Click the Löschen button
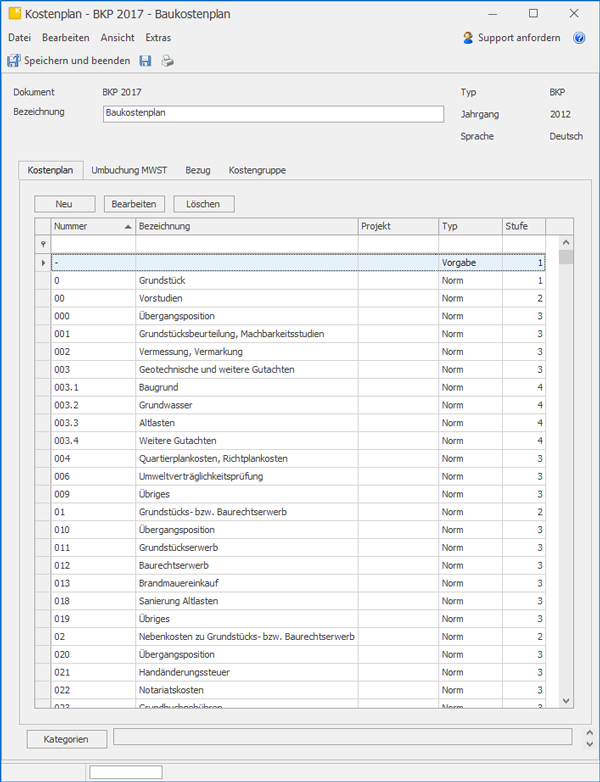Screen dimensions: 600x782 (203, 204)
